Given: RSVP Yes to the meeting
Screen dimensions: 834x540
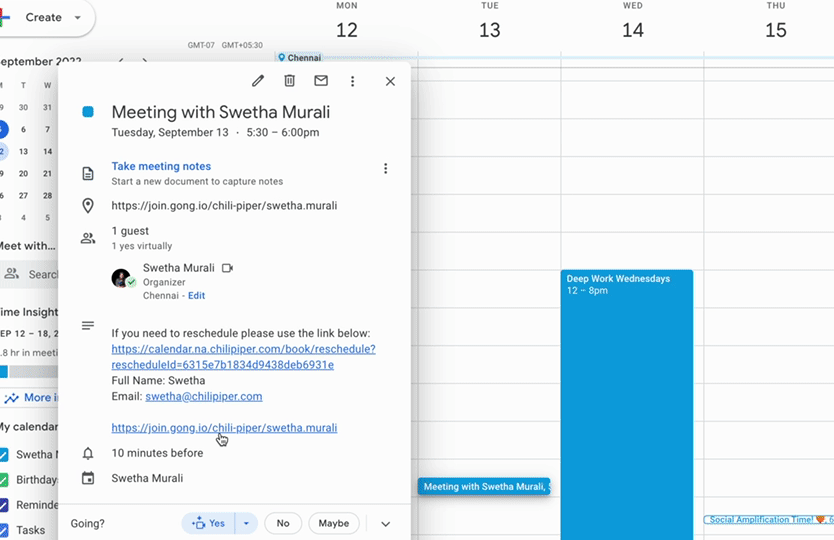Looking at the screenshot, I should pyautogui.click(x=208, y=524).
